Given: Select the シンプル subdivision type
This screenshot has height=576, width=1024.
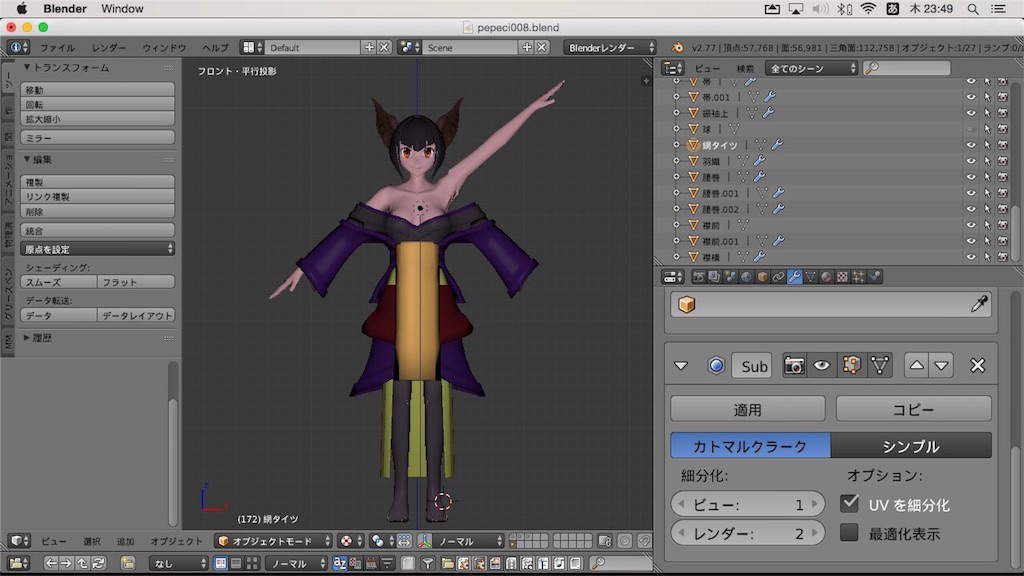Looking at the screenshot, I should click(911, 446).
